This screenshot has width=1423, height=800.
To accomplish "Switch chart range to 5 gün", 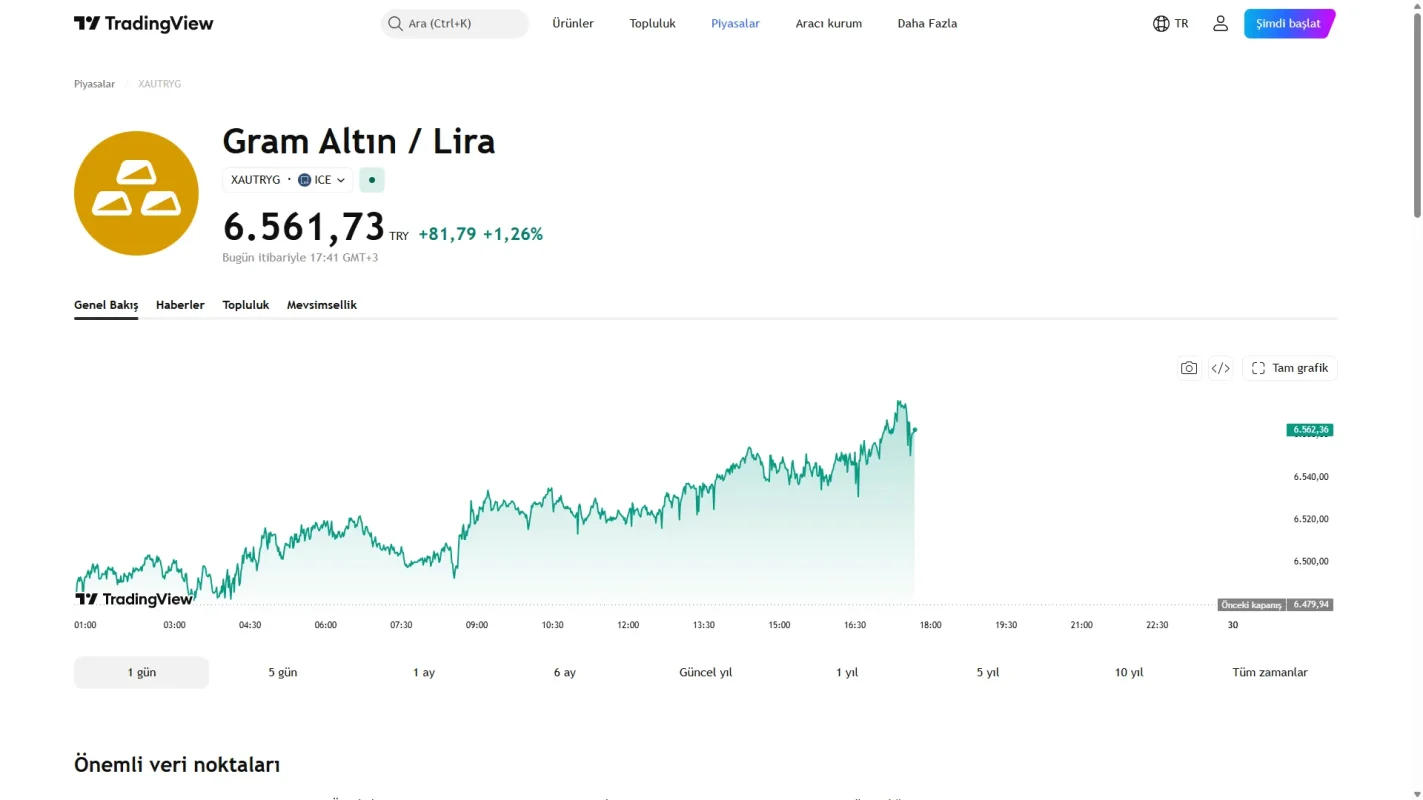I will [283, 672].
